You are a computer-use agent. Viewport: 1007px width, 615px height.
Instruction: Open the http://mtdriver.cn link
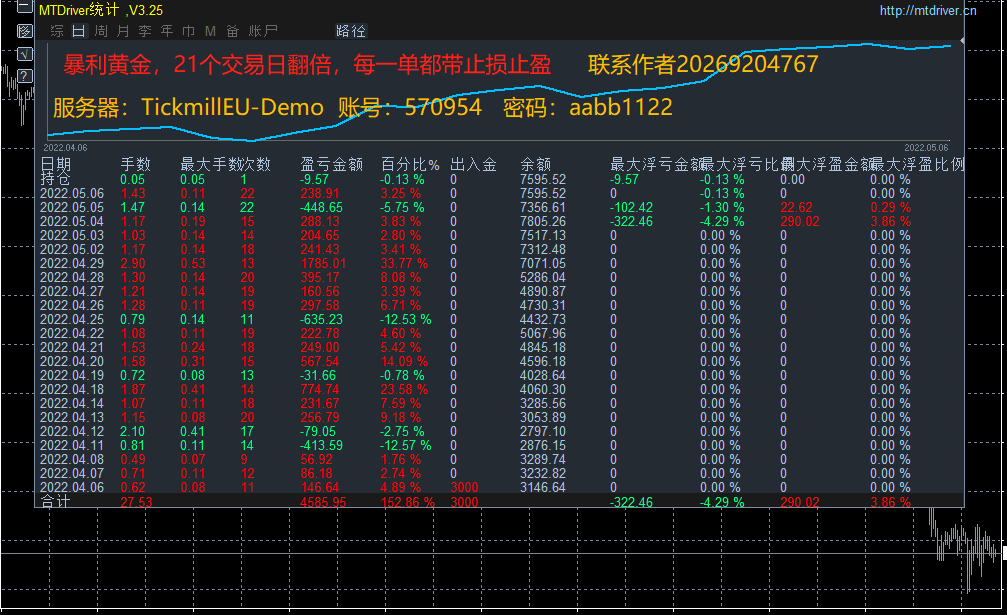928,10
